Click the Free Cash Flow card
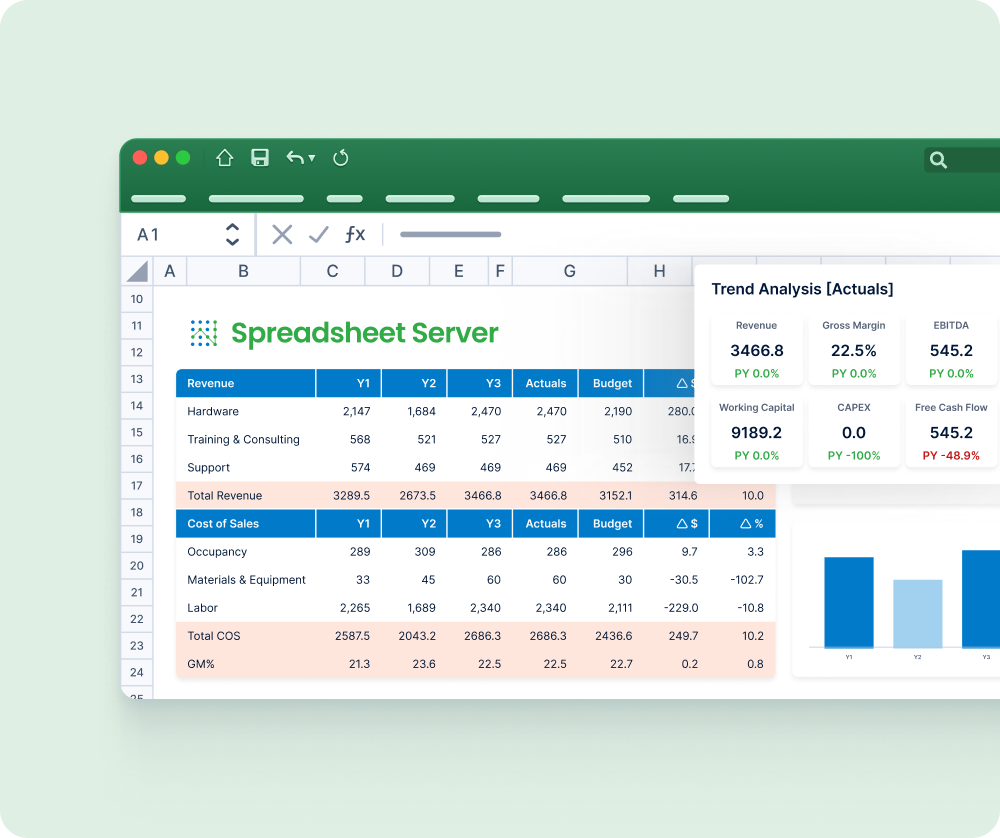This screenshot has width=1000, height=838. [x=951, y=432]
